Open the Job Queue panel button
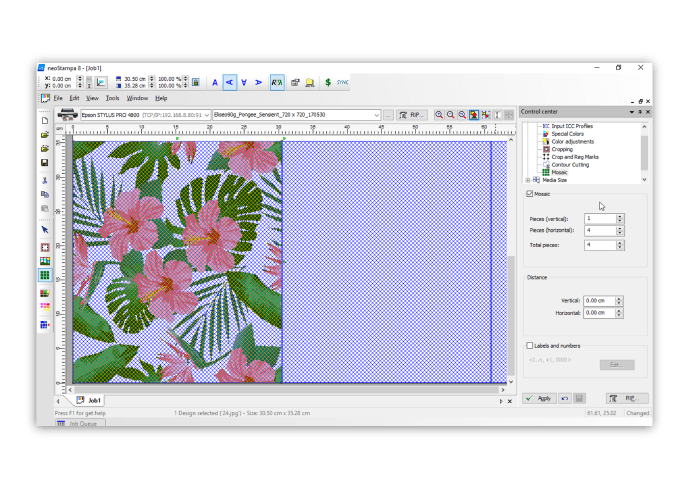 click(x=81, y=423)
